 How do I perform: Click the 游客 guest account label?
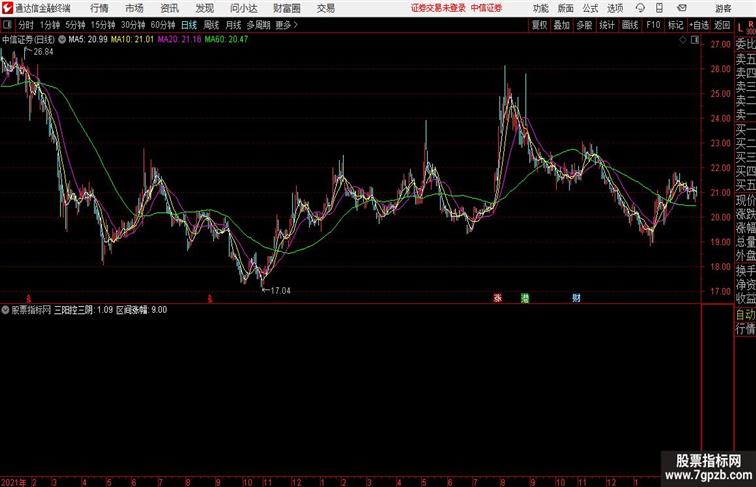pos(723,8)
